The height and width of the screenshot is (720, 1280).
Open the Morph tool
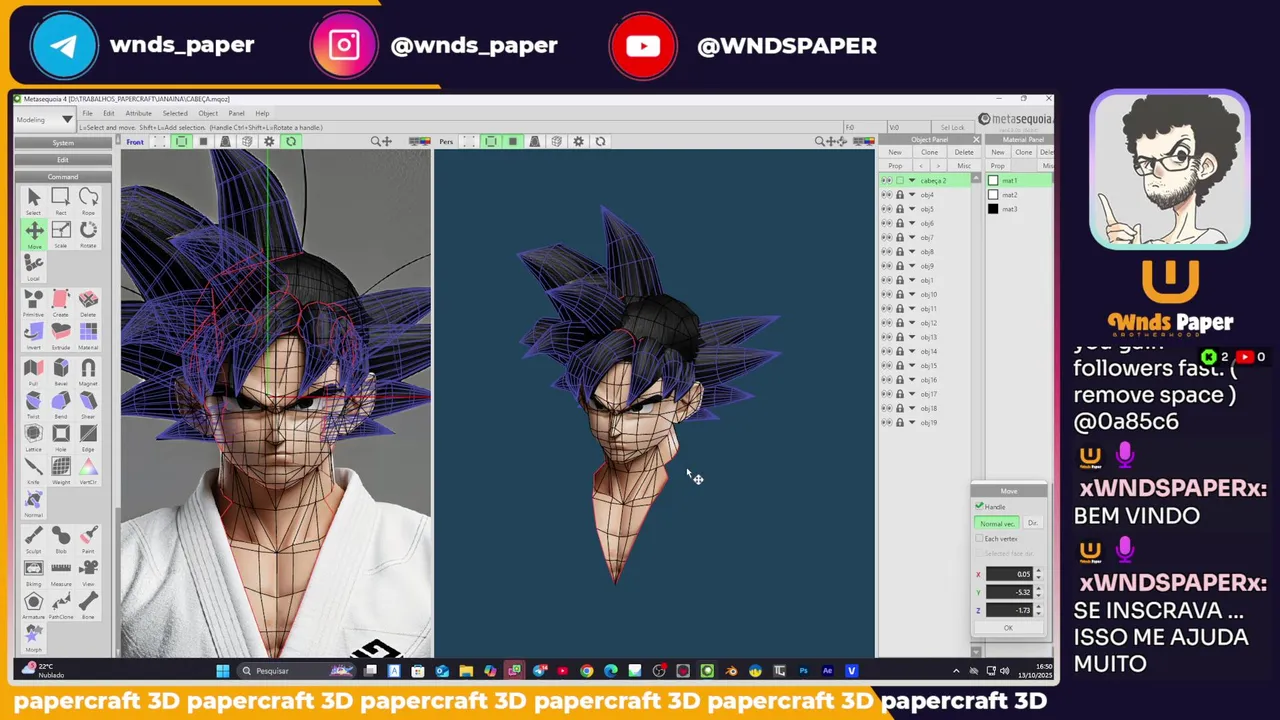33,637
